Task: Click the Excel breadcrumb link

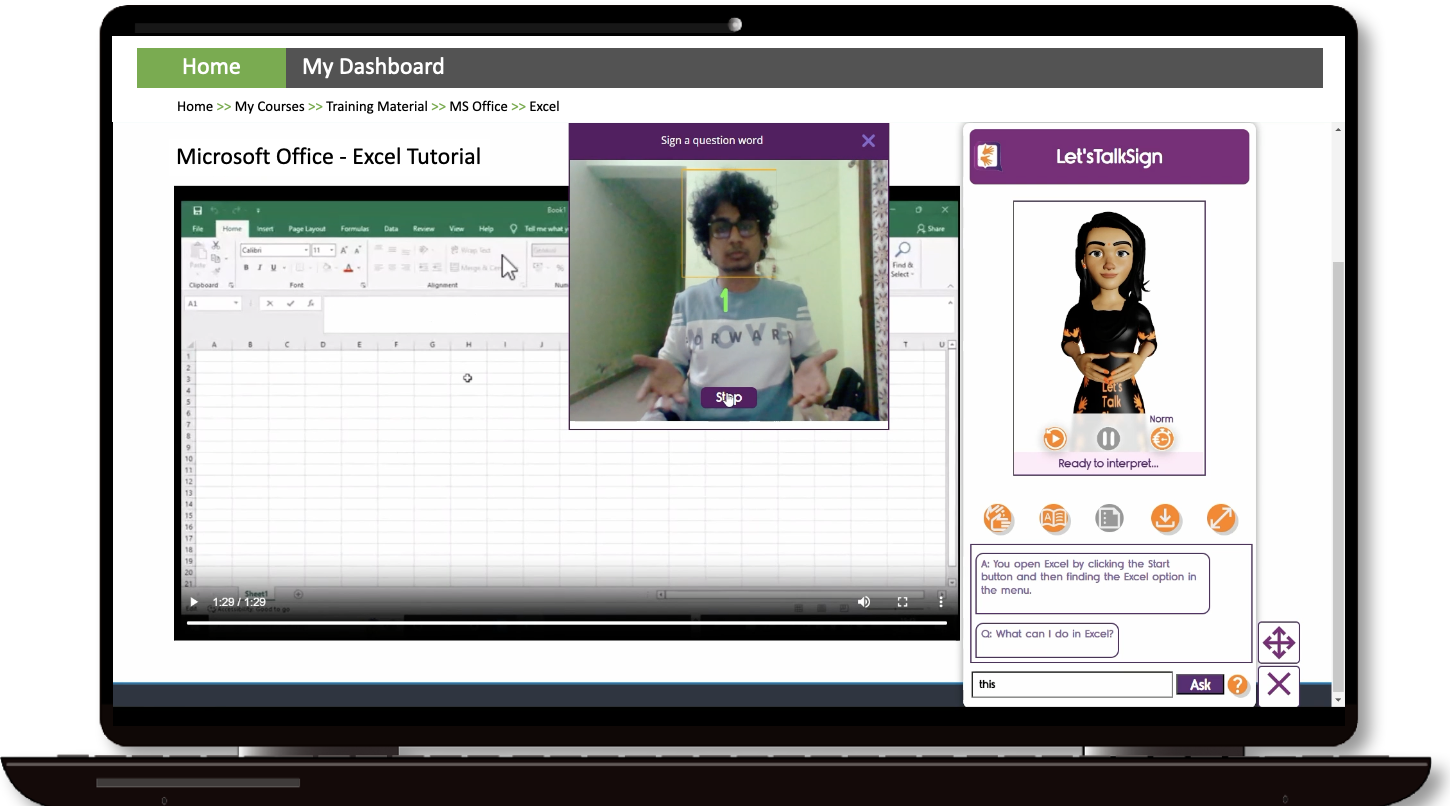Action: pos(544,106)
